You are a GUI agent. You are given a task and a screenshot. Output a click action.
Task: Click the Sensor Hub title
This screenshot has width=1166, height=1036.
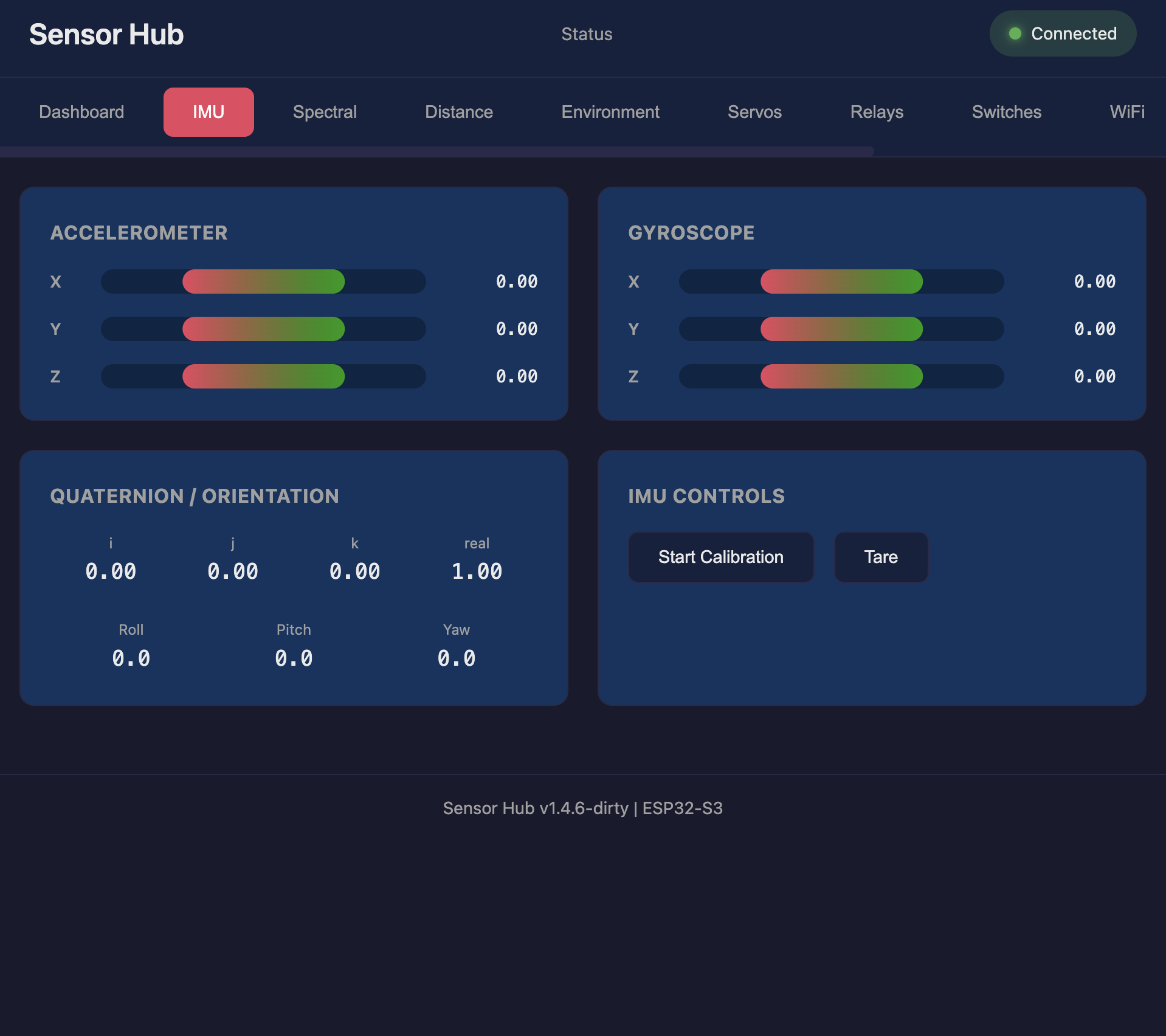tap(106, 34)
